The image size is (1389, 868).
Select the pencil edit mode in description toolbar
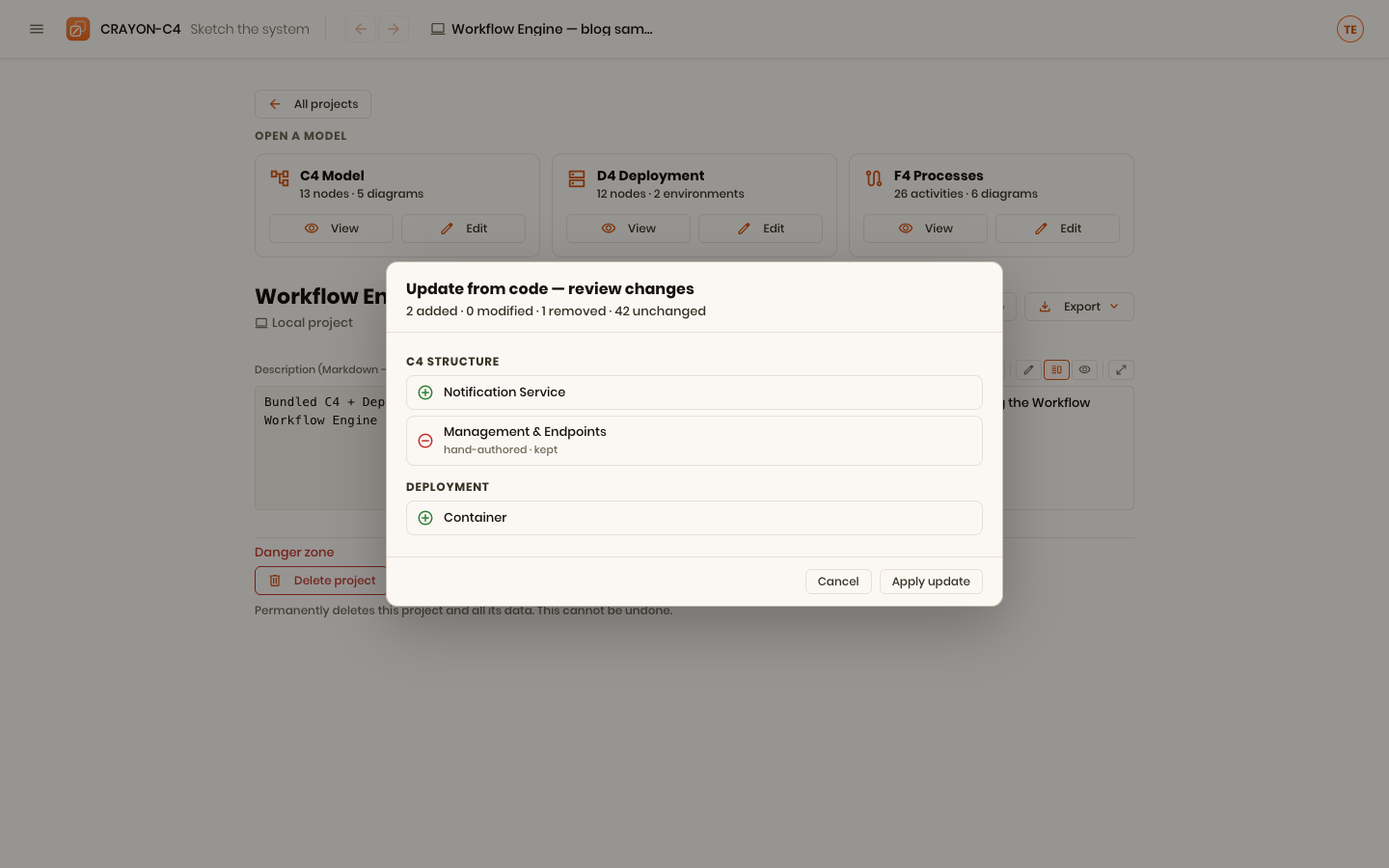click(1028, 369)
